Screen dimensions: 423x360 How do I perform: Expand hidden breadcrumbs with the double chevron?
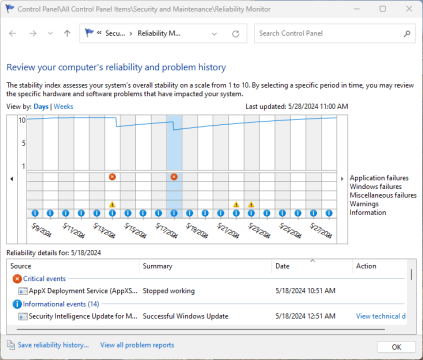click(x=99, y=33)
